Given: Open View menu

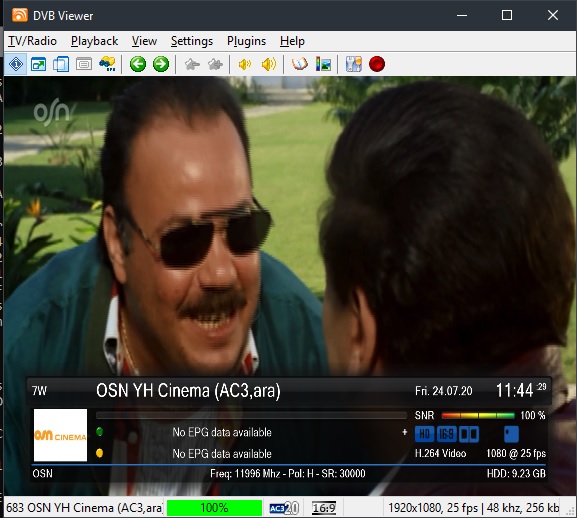Looking at the screenshot, I should 144,41.
